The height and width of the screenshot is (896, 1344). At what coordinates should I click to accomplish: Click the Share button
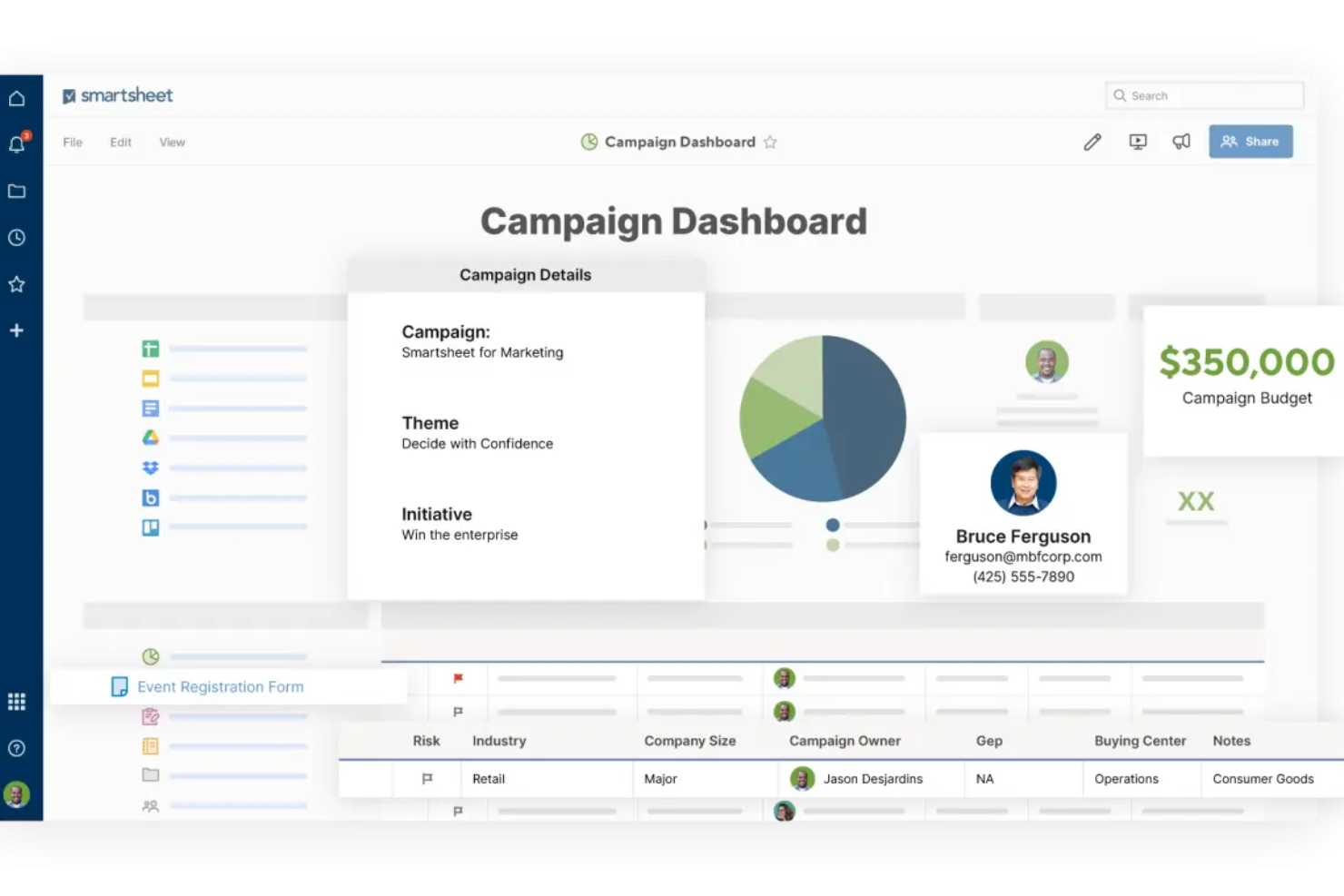click(1250, 142)
